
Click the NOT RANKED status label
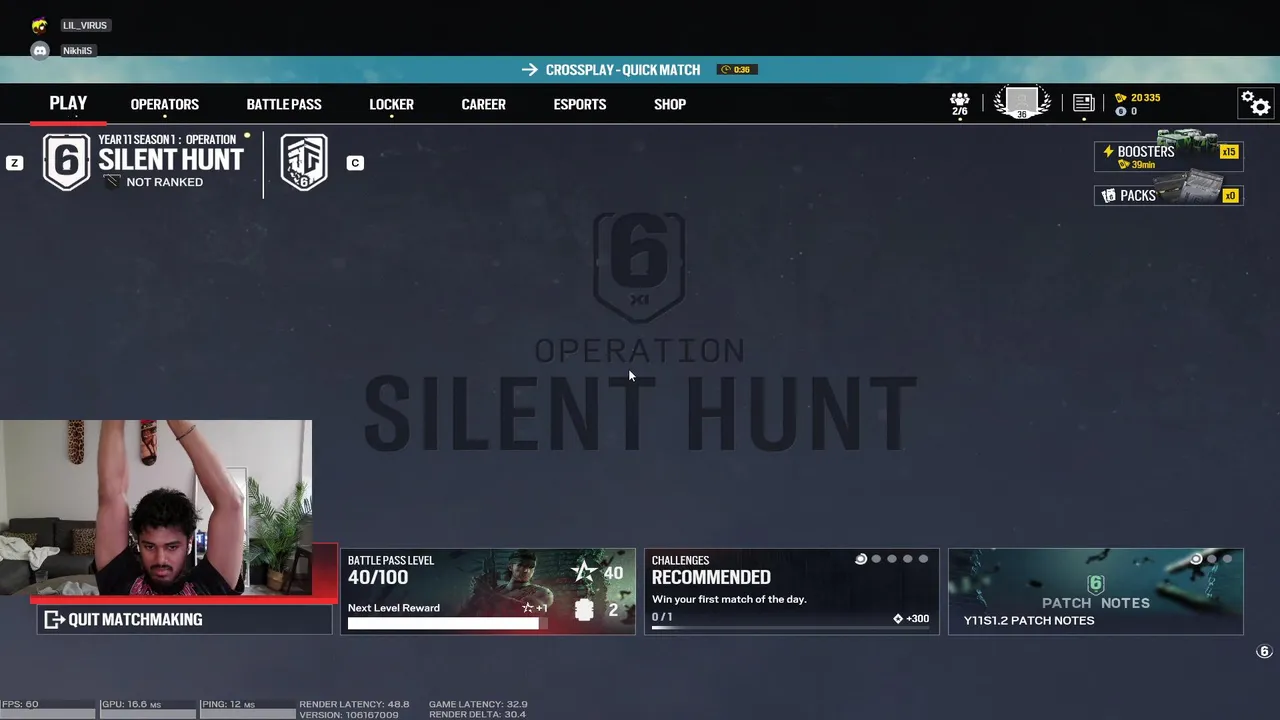coord(165,182)
